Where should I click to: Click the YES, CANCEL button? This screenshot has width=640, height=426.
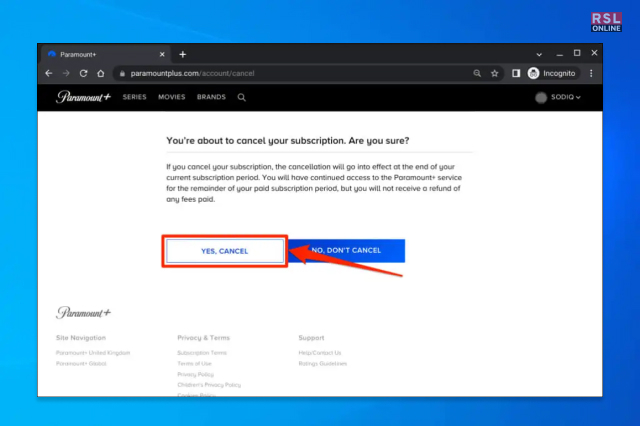tap(224, 251)
